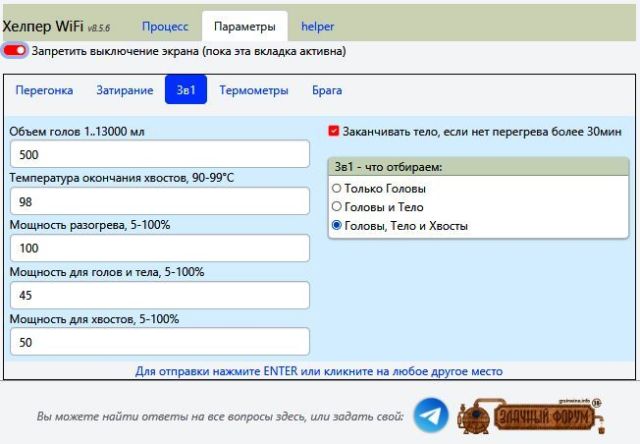Select Головы и Тело radio option
The width and height of the screenshot is (640, 444).
tap(336, 207)
